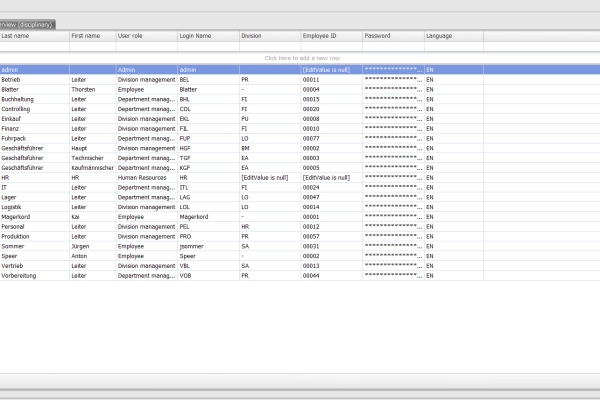Select the Vertrieb row
Image resolution: width=600 pixels, height=400 pixels.
(300, 266)
